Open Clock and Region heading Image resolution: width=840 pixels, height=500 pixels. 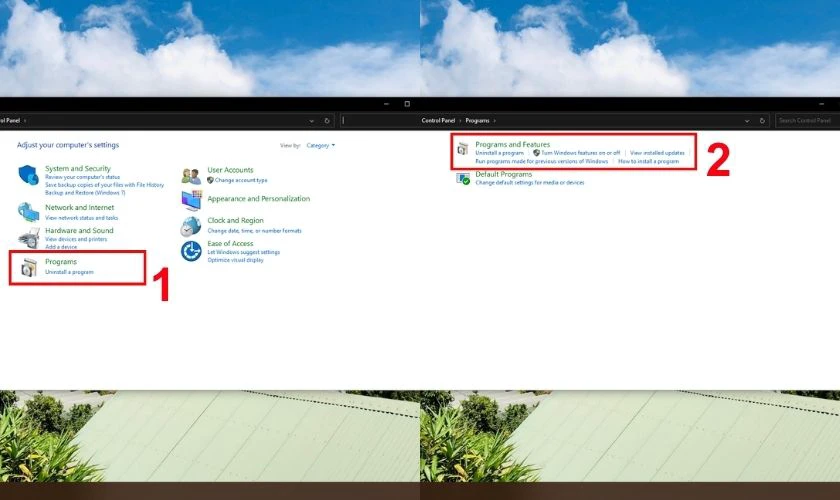click(x=235, y=220)
